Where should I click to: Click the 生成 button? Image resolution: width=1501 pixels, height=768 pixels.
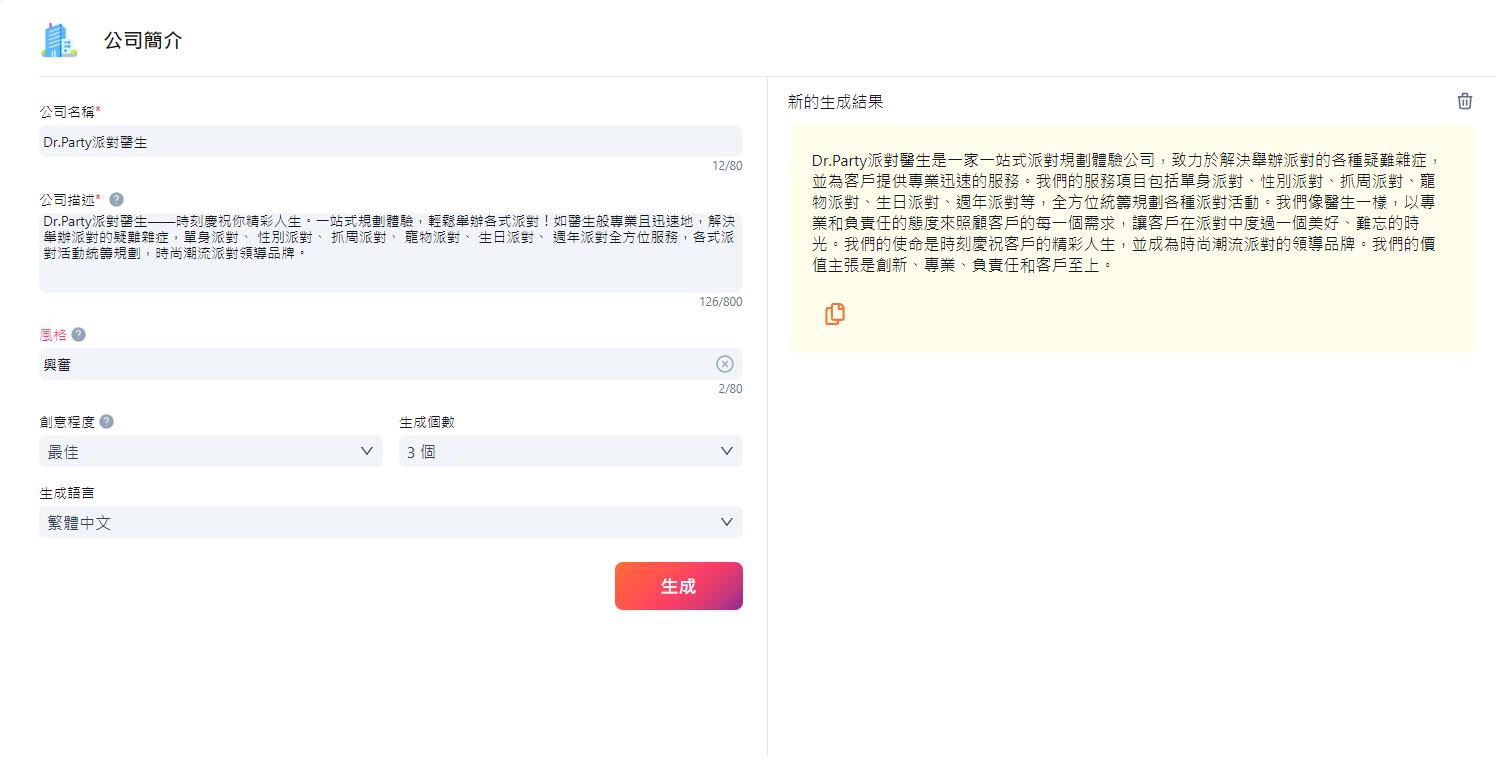point(678,586)
